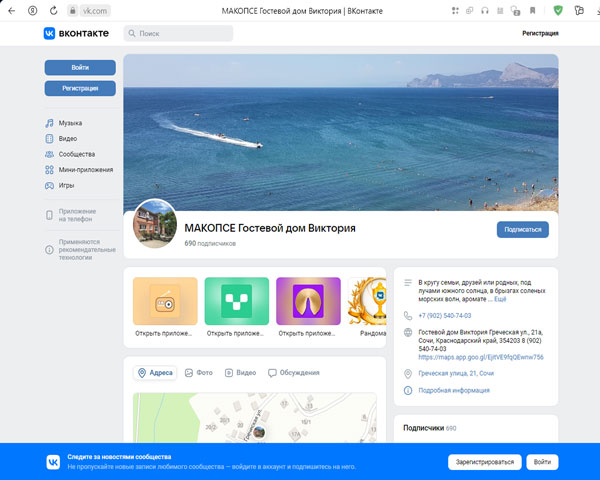Click the phone handset icon in info block
This screenshot has width=600, height=480.
[408, 316]
